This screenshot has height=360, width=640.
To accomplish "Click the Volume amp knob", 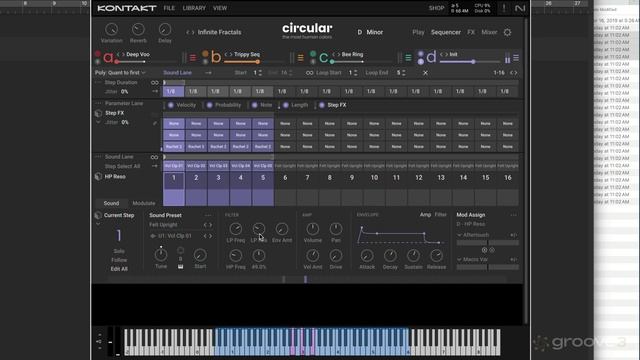I will pyautogui.click(x=313, y=229).
